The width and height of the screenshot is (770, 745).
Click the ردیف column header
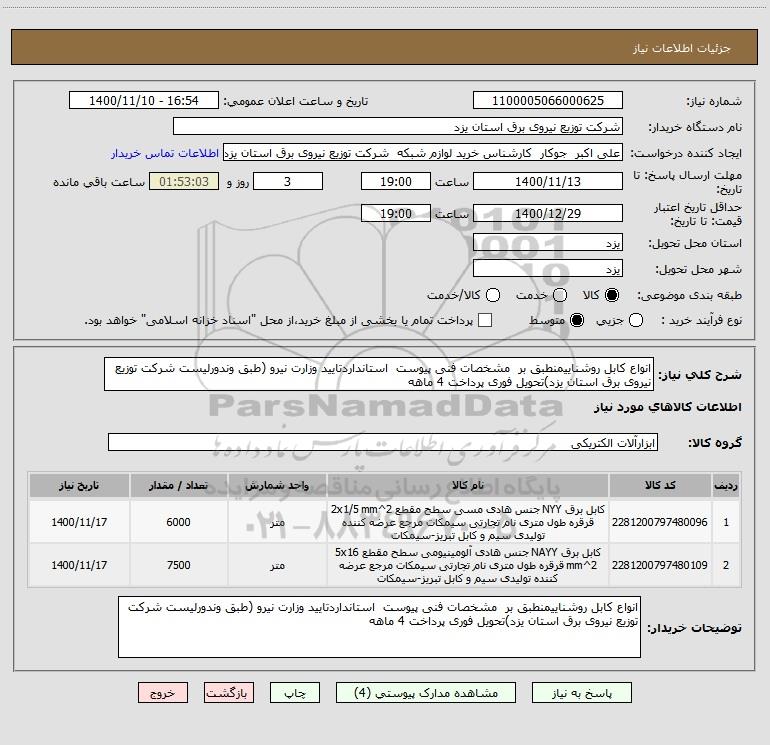(726, 485)
